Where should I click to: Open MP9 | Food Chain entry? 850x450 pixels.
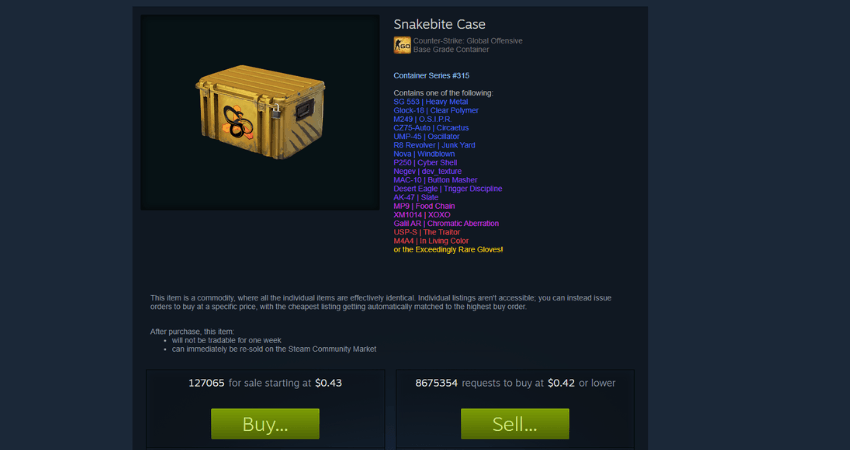pyautogui.click(x=424, y=206)
